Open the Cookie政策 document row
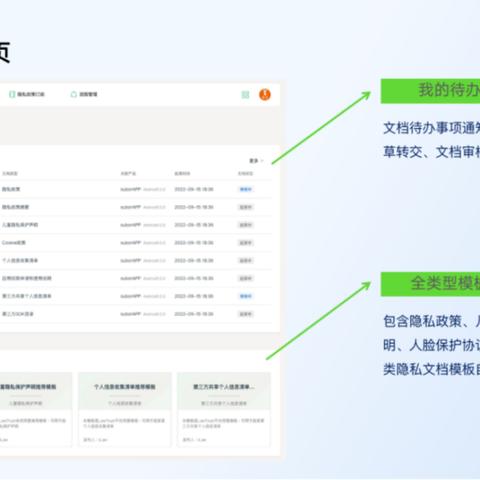Image resolution: width=480 pixels, height=480 pixels. coord(135,243)
